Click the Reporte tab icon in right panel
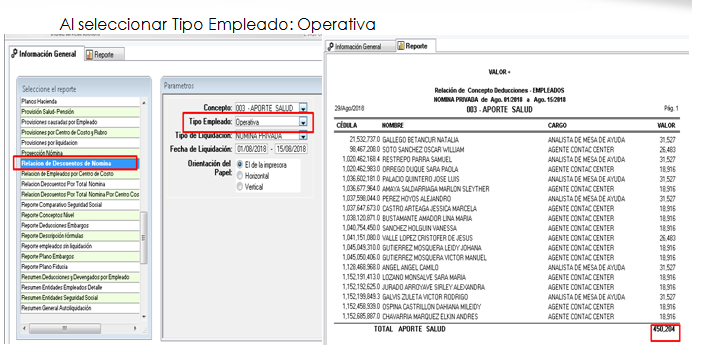 [x=401, y=46]
